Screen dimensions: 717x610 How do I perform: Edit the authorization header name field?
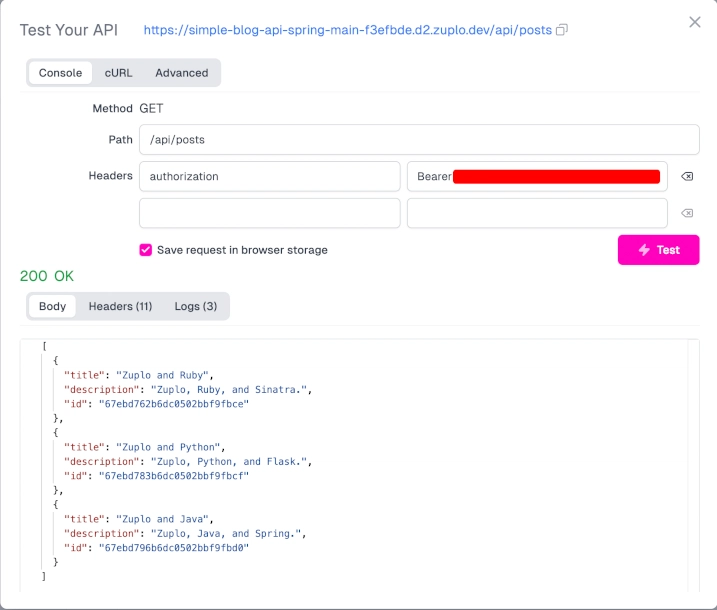[x=270, y=177]
